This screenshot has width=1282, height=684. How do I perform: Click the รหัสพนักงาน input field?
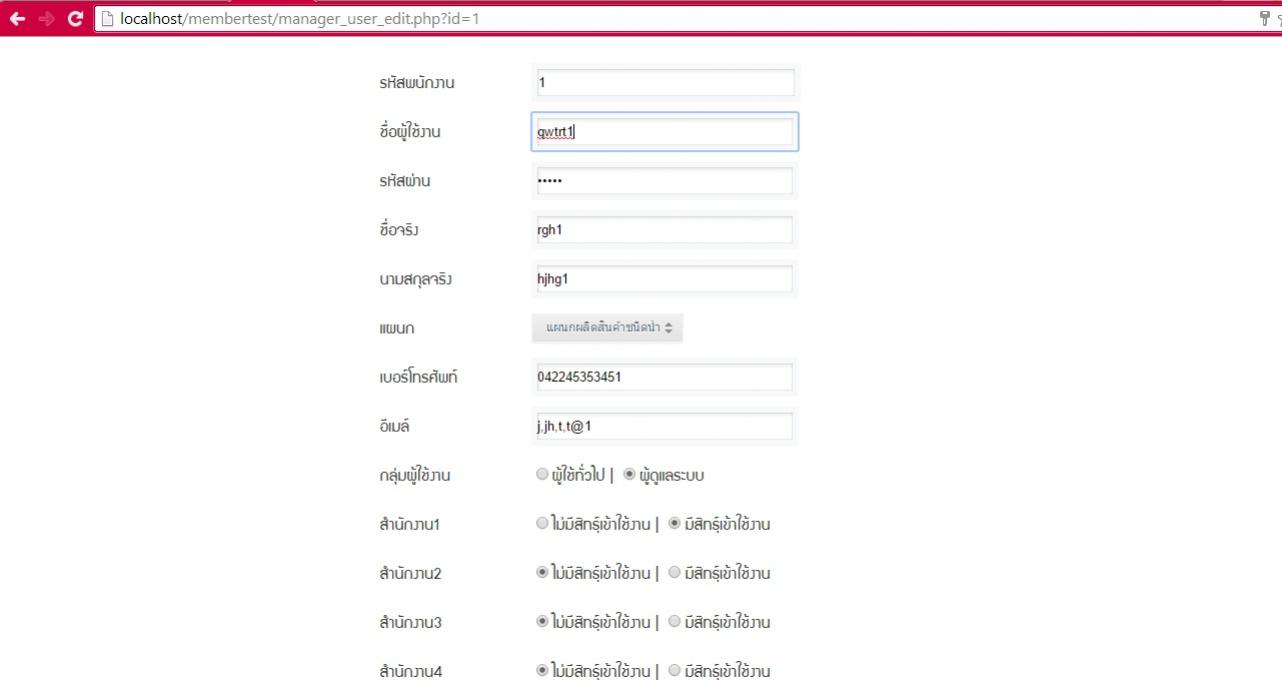tap(664, 83)
